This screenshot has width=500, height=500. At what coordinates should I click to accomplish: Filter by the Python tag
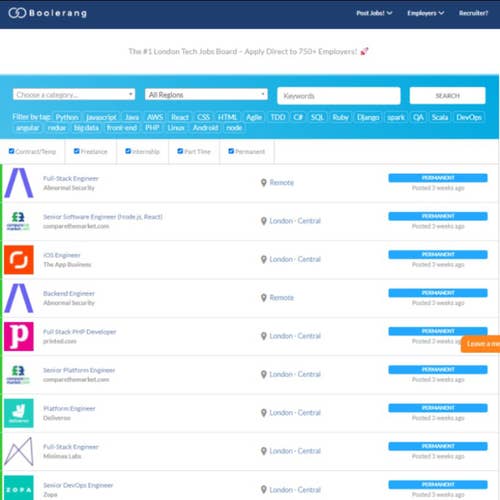[67, 117]
